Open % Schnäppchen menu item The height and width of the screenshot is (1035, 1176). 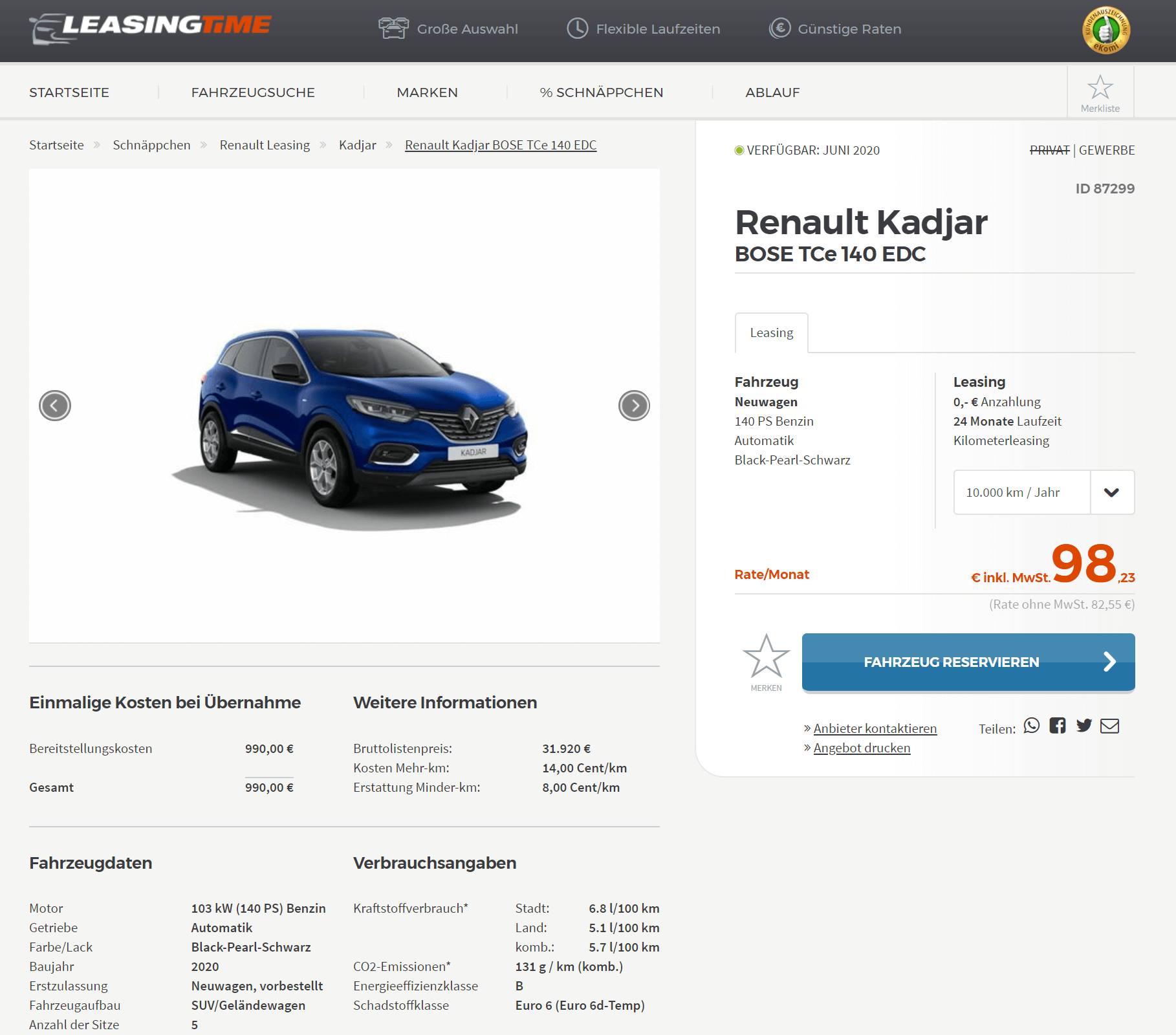602,93
